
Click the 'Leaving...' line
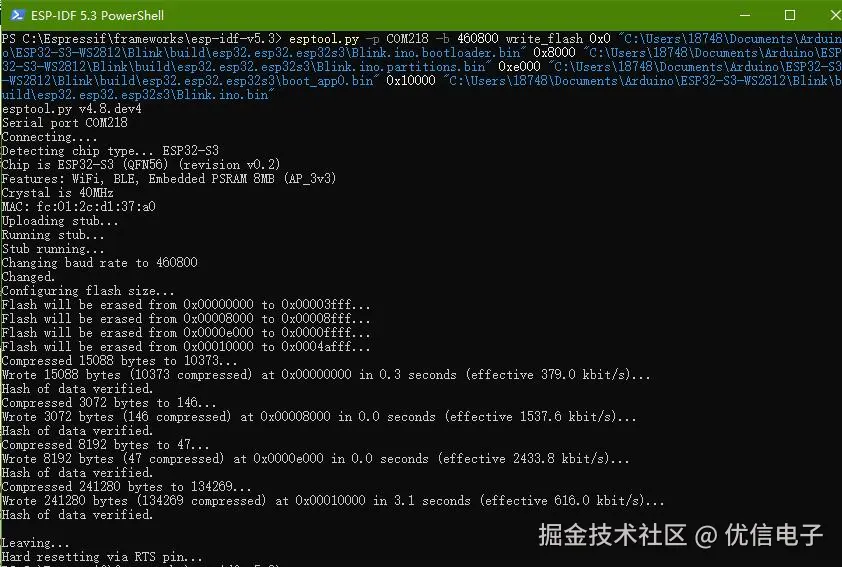tap(35, 543)
